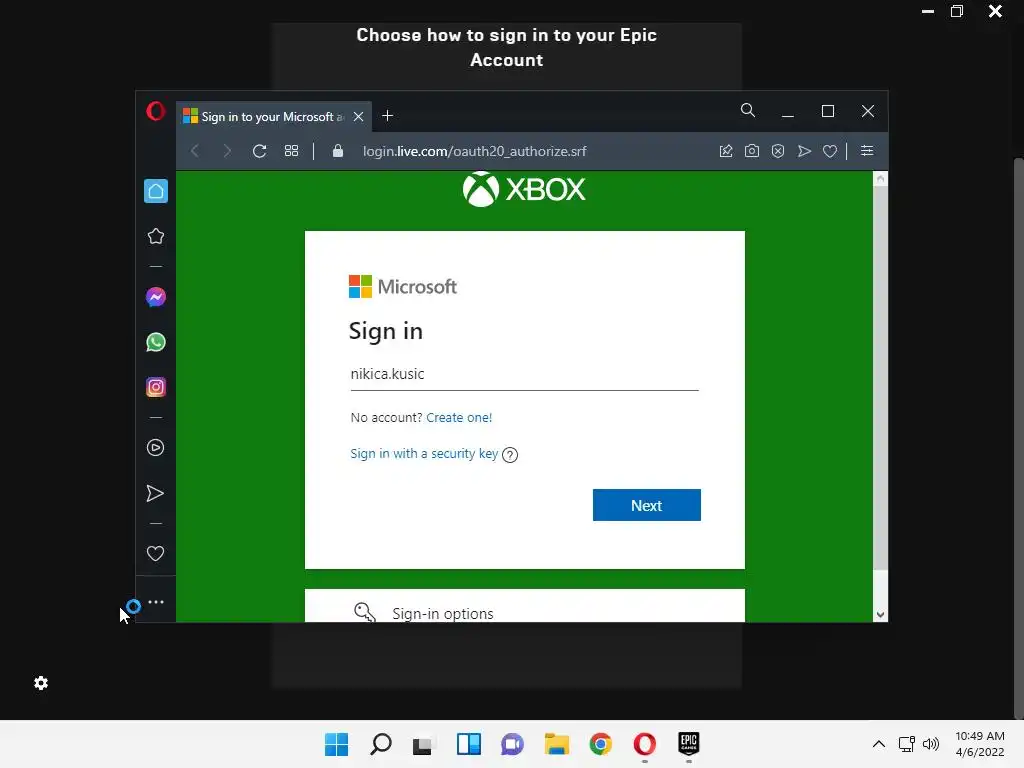Viewport: 1024px width, 768px height.
Task: Click the browser search tabs magnifier
Action: point(748,110)
